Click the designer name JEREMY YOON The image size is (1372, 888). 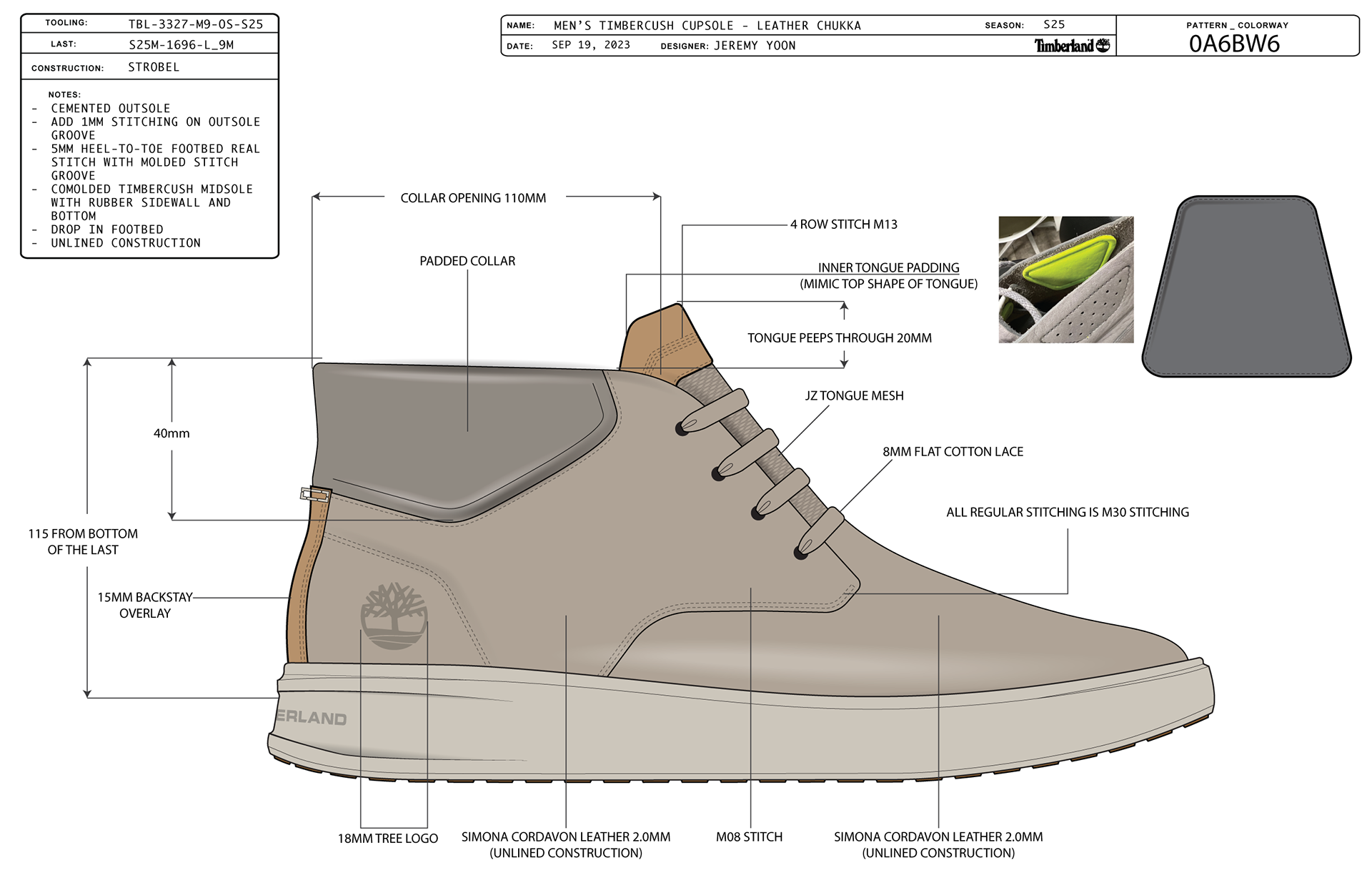(755, 46)
